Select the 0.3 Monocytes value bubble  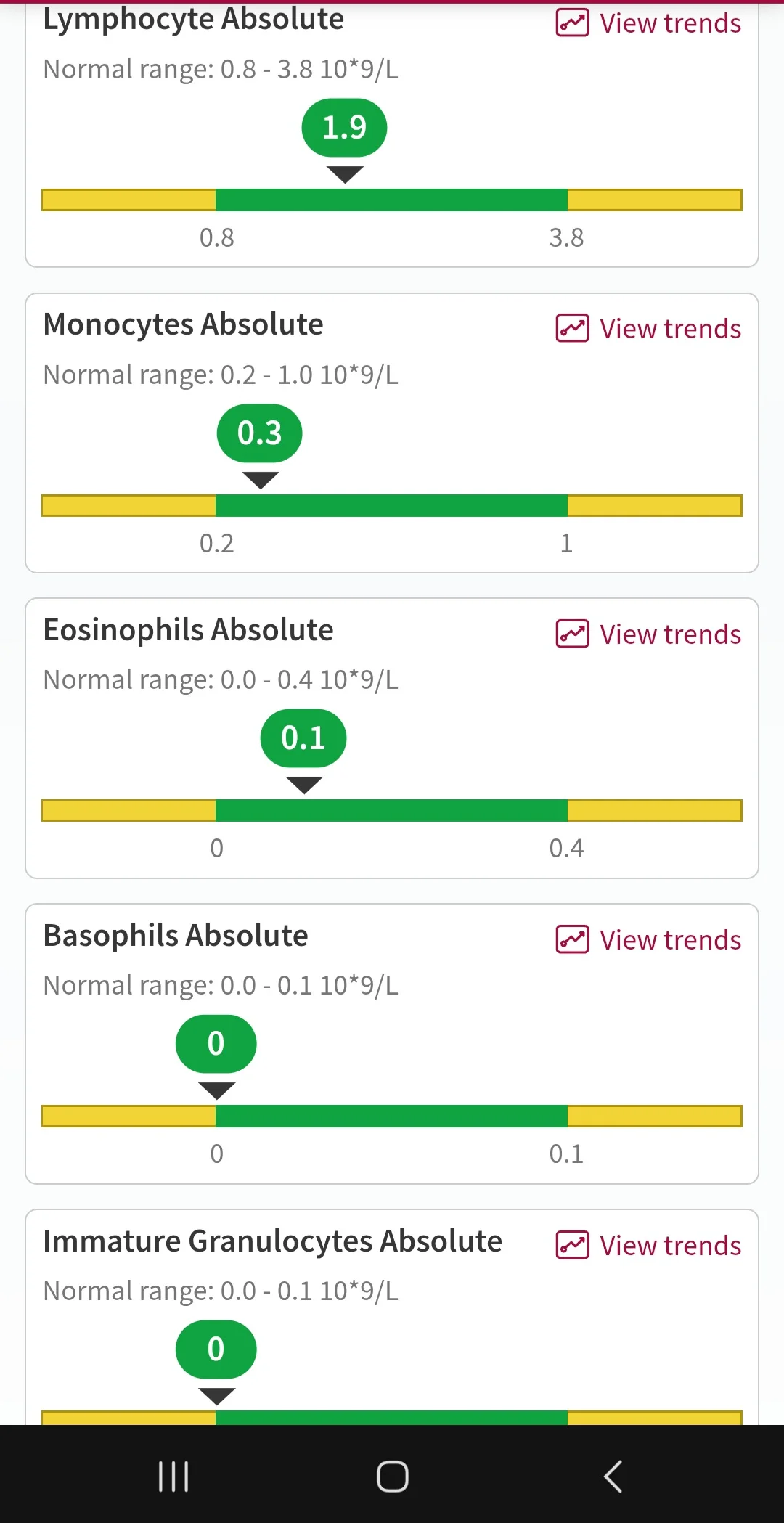(x=259, y=433)
